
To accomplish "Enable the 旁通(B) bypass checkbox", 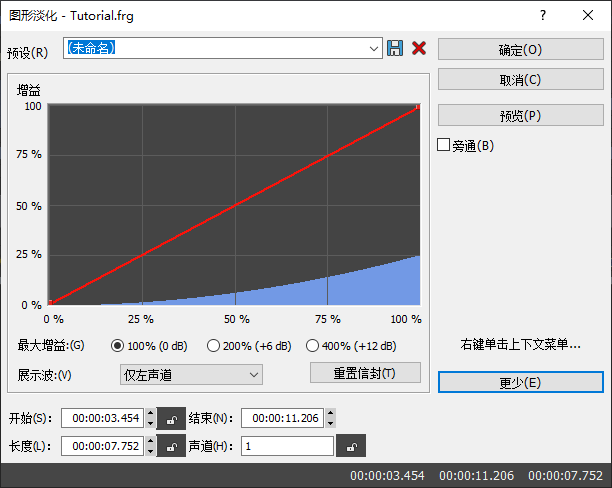I will pos(443,145).
